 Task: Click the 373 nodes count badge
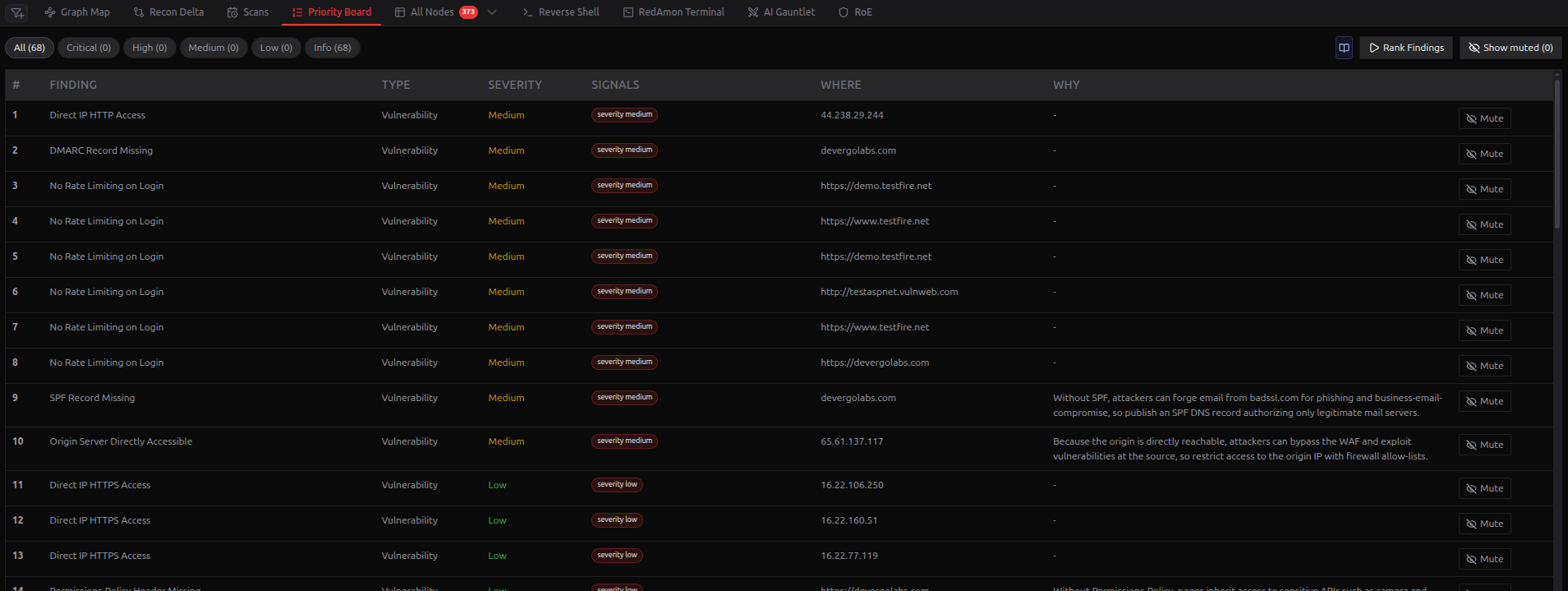coord(468,12)
